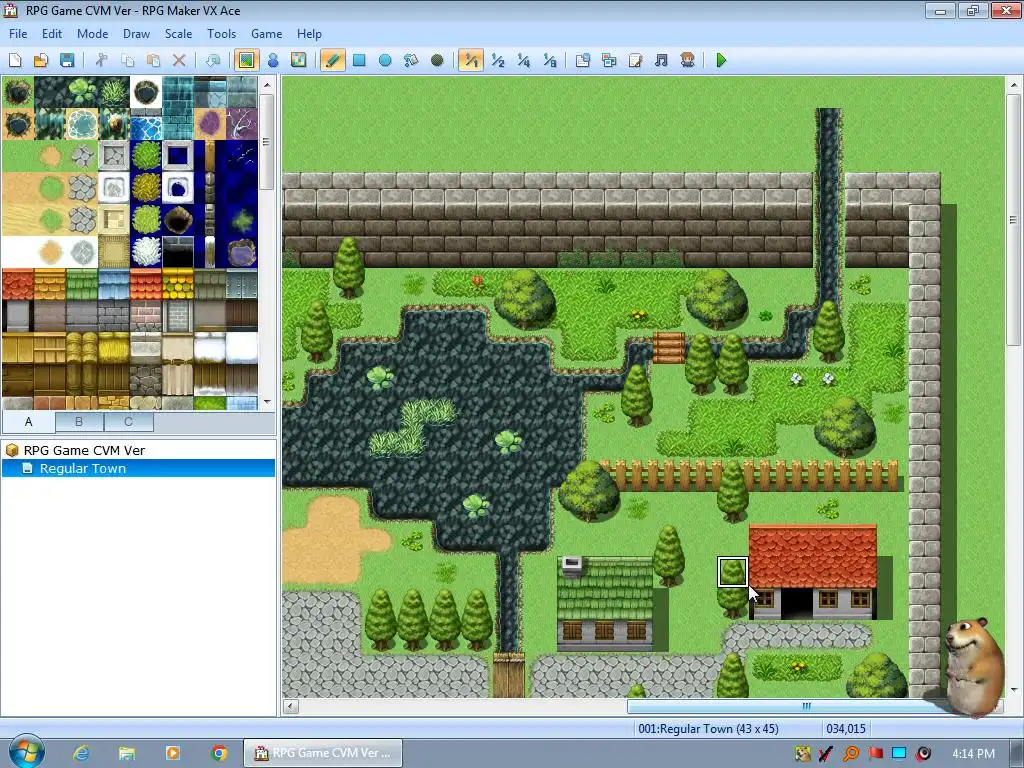Launch Google Chrome from taskbar
This screenshot has height=768, width=1024.
tap(219, 753)
